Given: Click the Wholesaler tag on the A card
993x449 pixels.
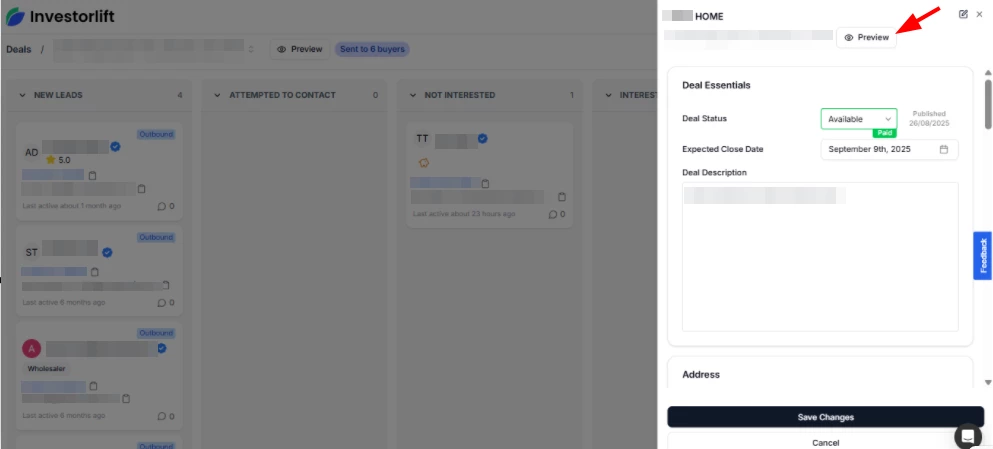Looking at the screenshot, I should coord(46,368).
